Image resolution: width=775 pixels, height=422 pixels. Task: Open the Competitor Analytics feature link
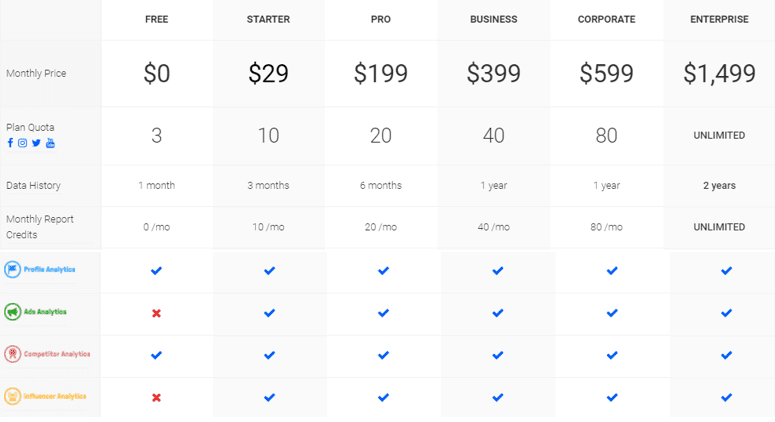[57, 354]
